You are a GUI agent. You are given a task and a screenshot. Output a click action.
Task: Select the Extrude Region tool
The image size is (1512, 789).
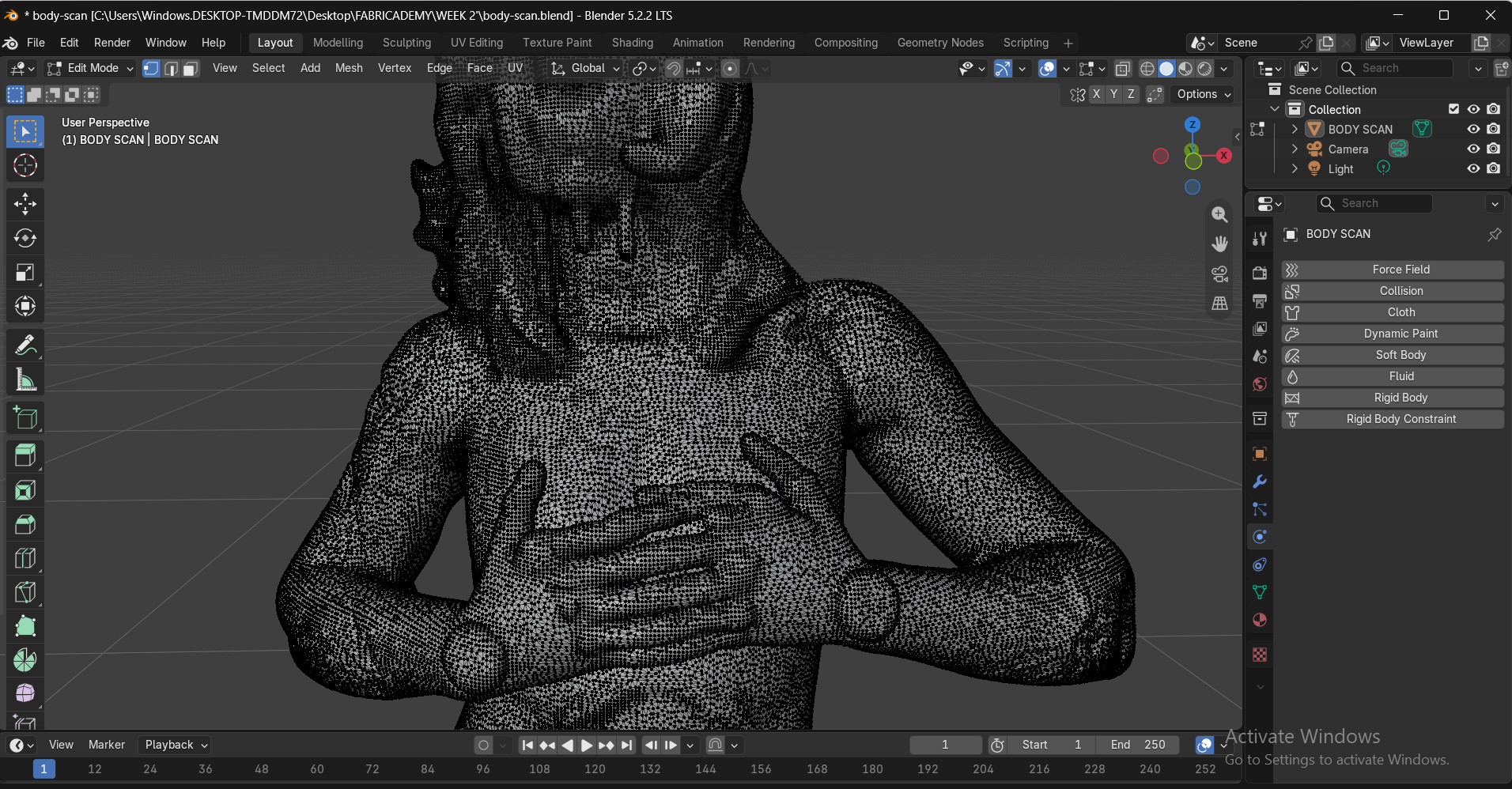[25, 455]
